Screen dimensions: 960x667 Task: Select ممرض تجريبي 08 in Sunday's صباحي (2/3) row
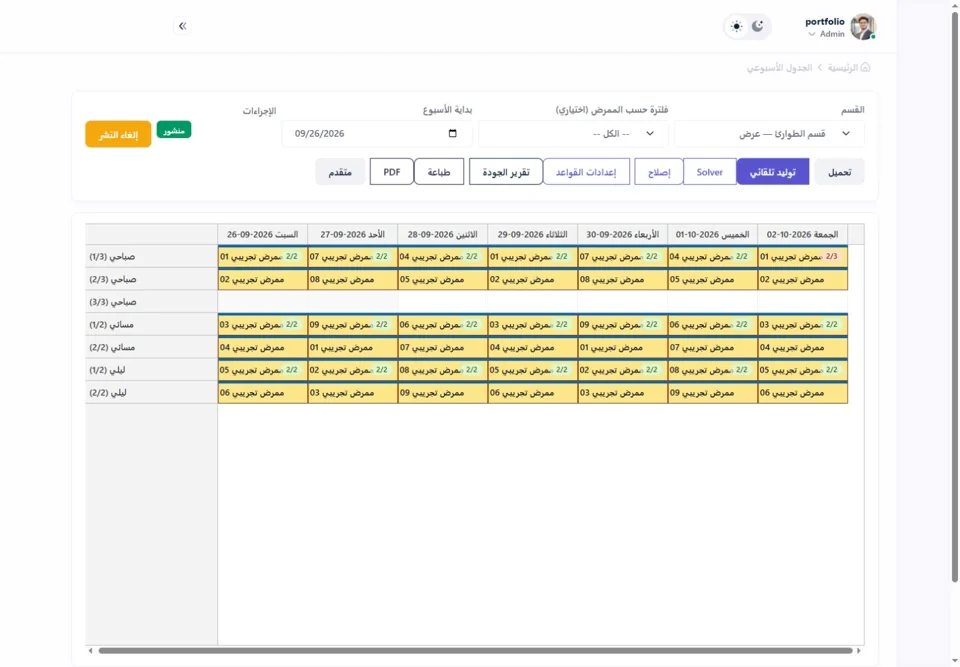point(353,279)
